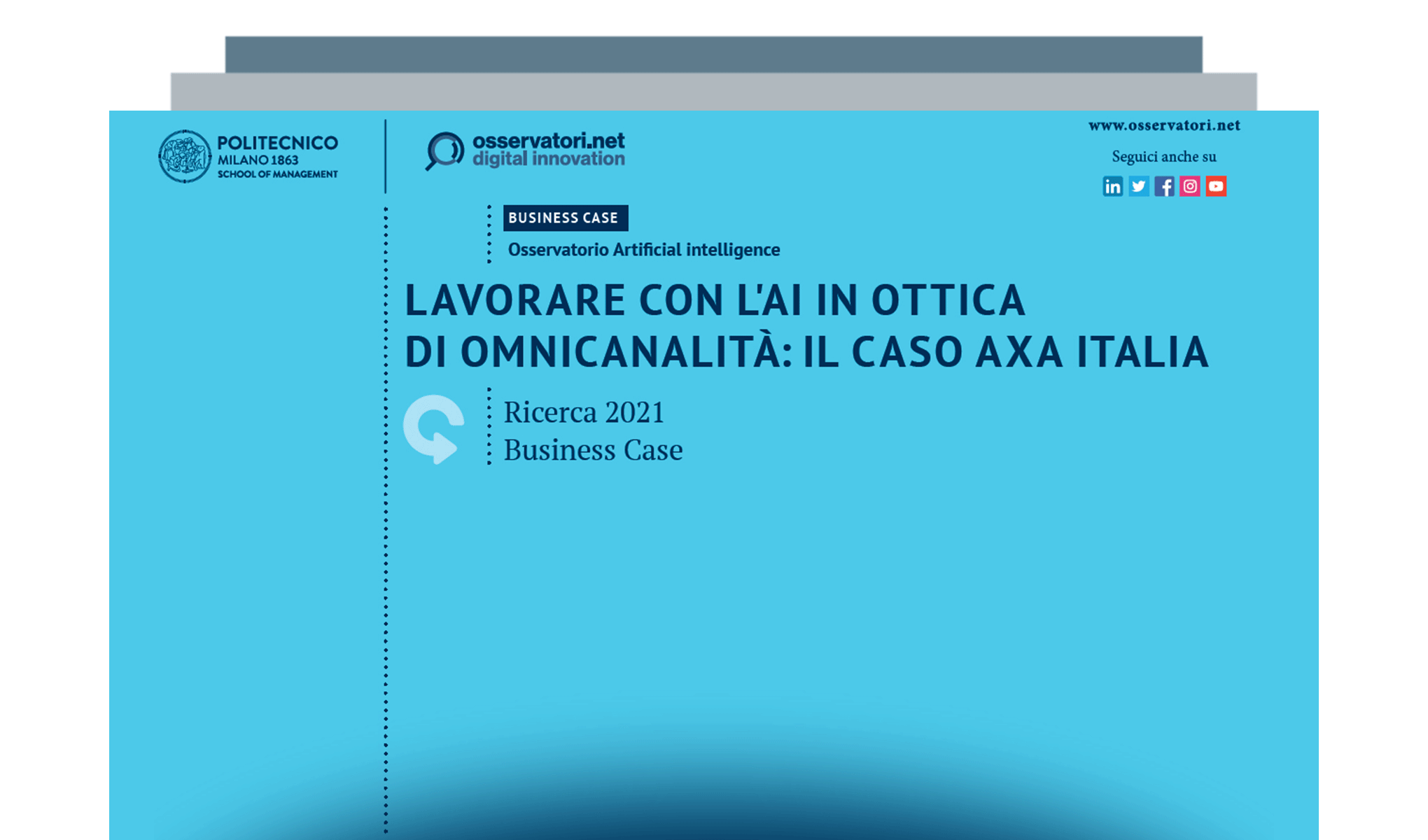Click the YouTube play icon

coord(1217,186)
